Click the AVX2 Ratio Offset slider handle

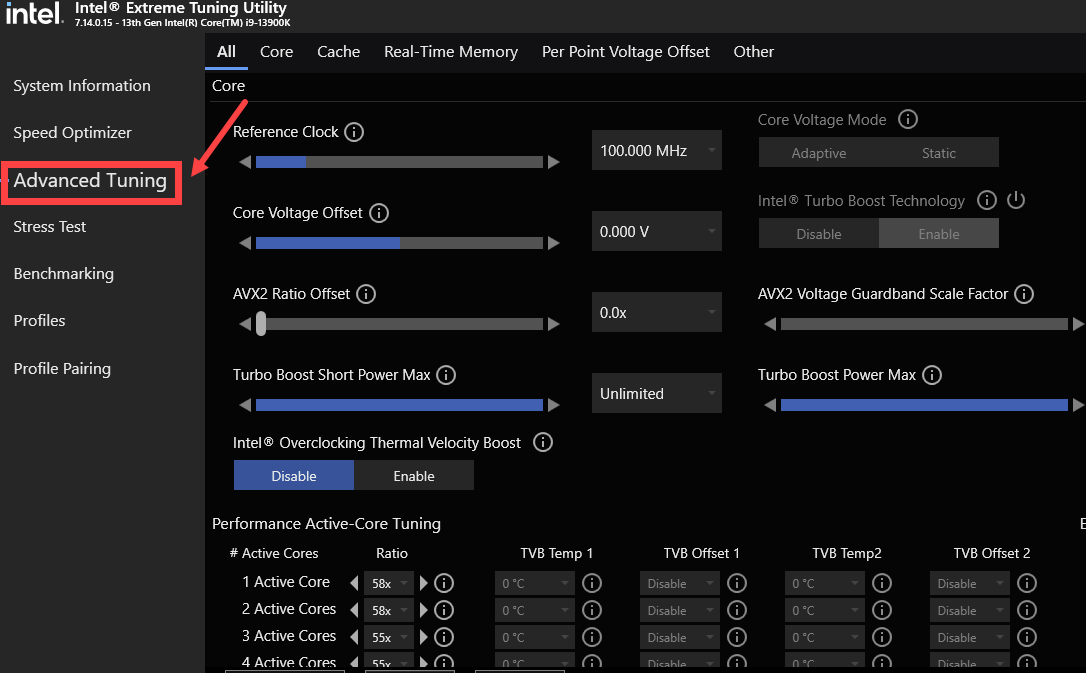261,324
